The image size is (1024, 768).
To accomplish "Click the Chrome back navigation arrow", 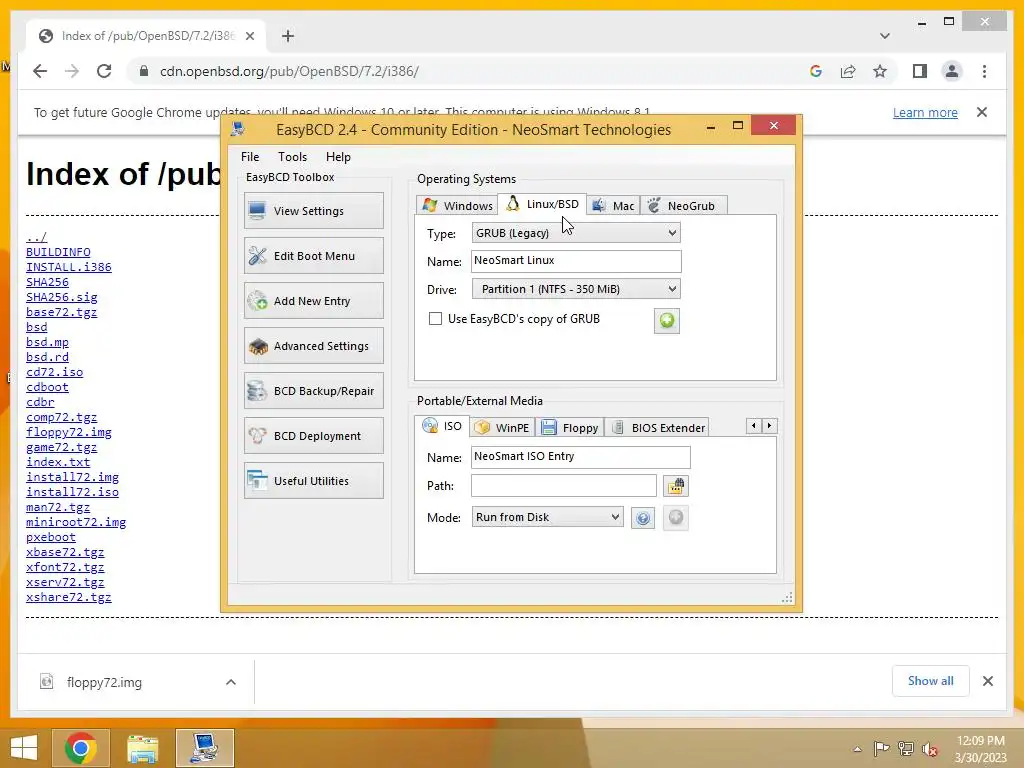I will (40, 71).
